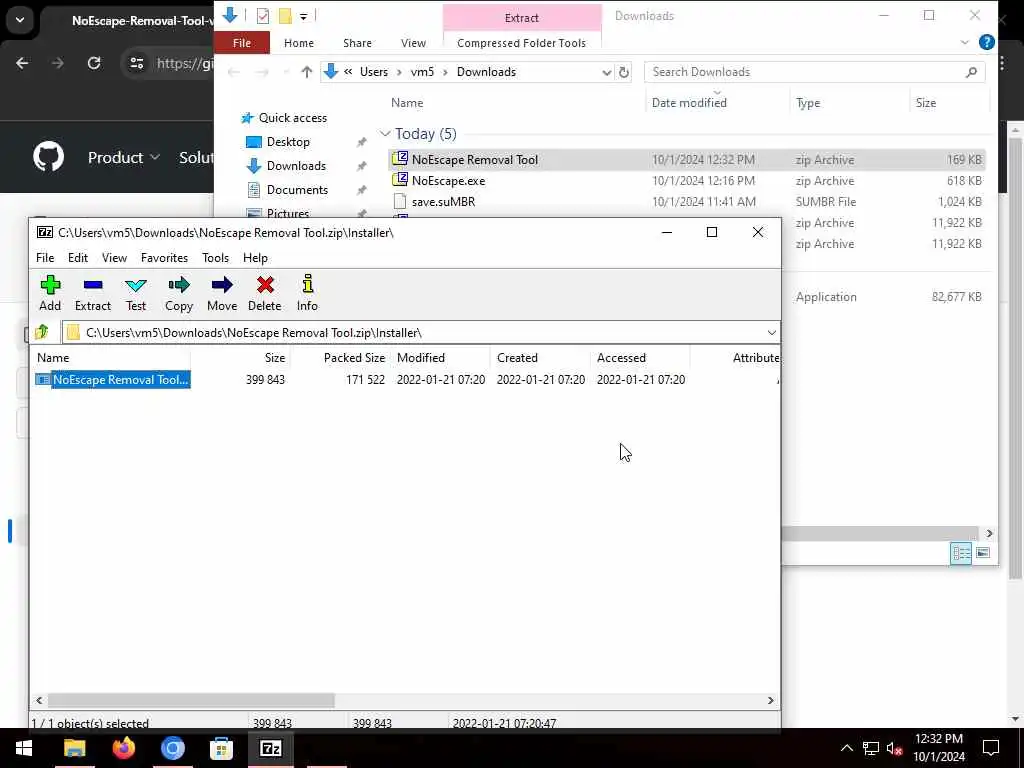1024x768 pixels.
Task: Select NoEscape Removal Tool zip in Explorer
Action: 686,159
